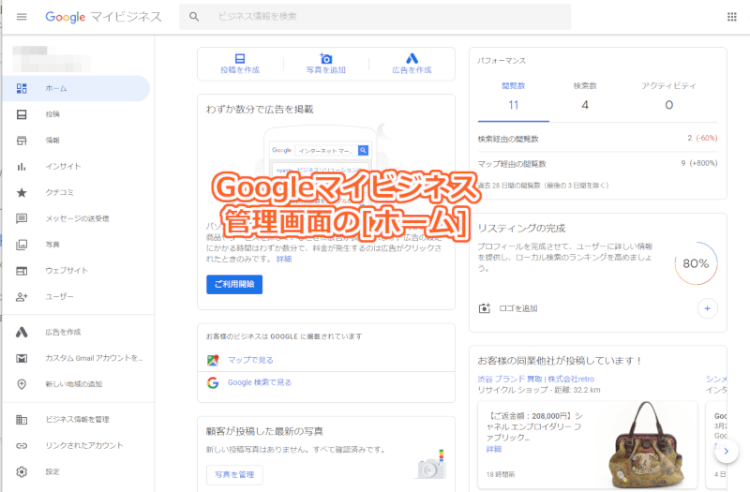Screen dimensions: 750x492
Task: Click the Google マイビジネス logo
Action: click(104, 17)
